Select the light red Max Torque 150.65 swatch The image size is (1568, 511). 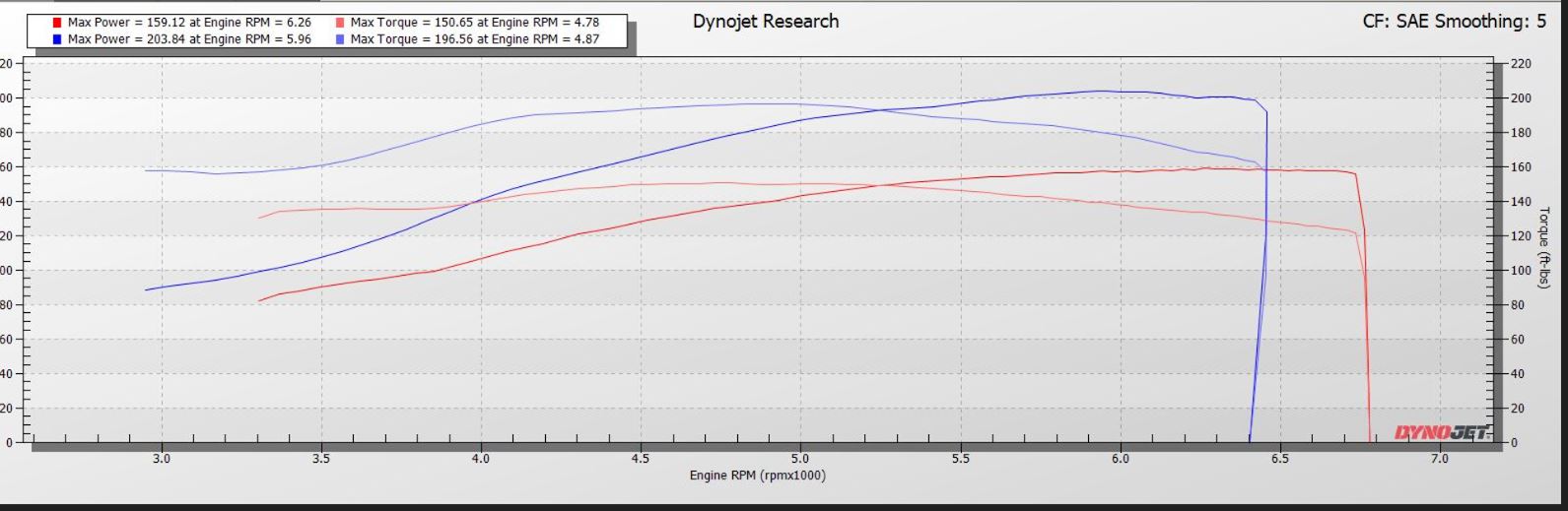340,23
